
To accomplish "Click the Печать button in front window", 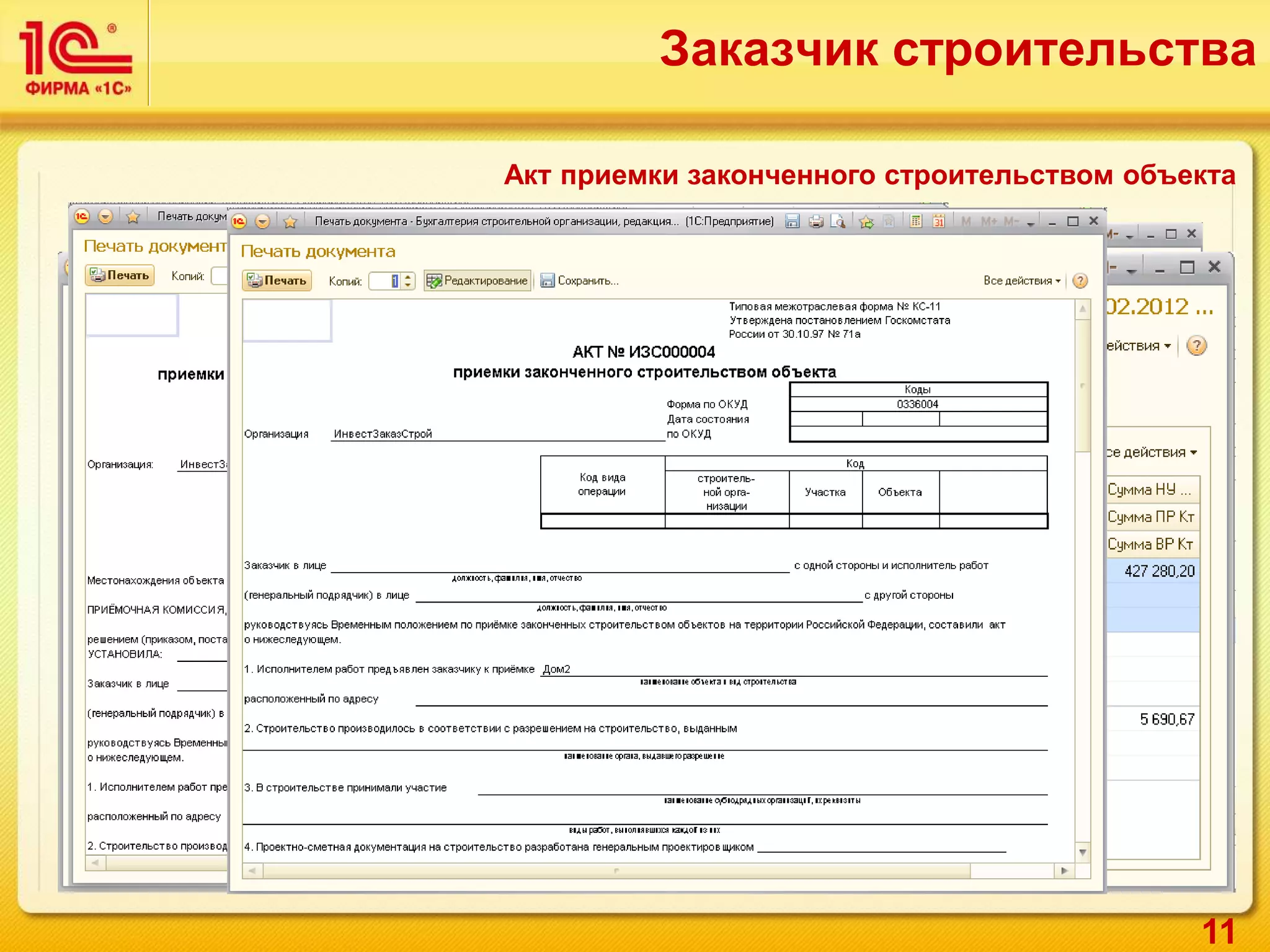I will click(x=277, y=280).
